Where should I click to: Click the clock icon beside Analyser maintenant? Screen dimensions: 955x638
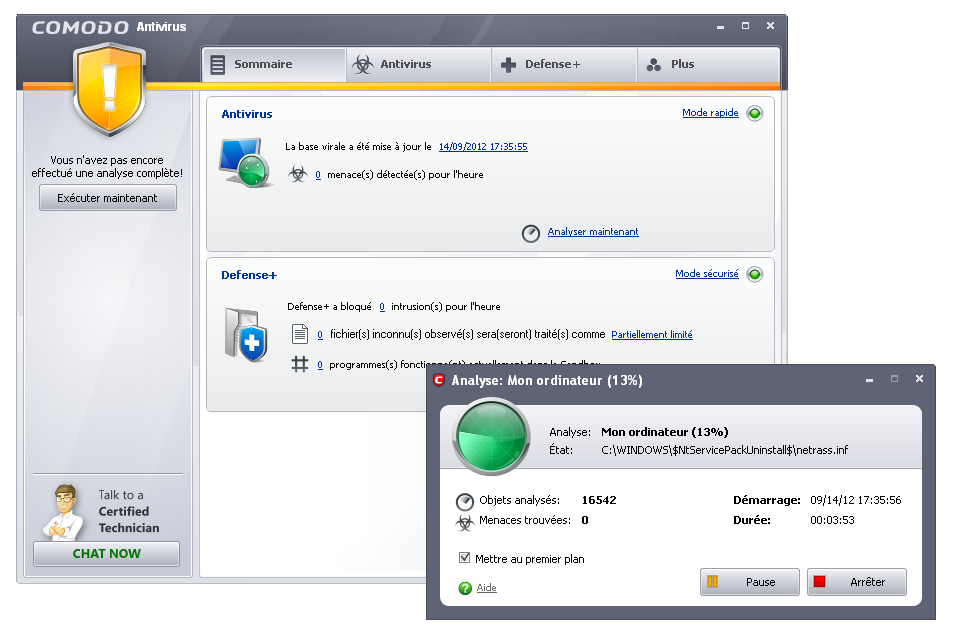[x=531, y=233]
